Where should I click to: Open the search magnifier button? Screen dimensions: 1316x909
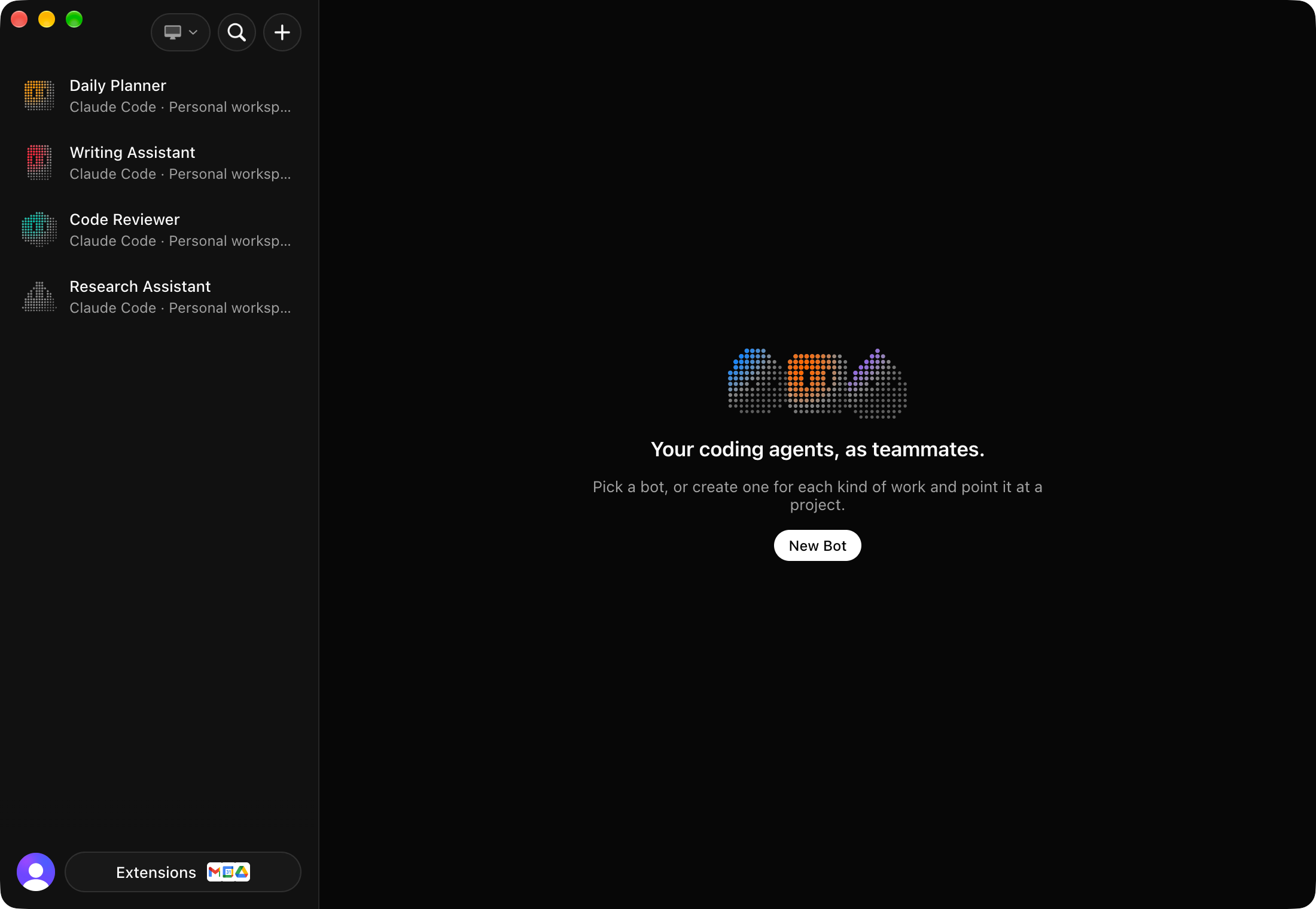(x=237, y=32)
